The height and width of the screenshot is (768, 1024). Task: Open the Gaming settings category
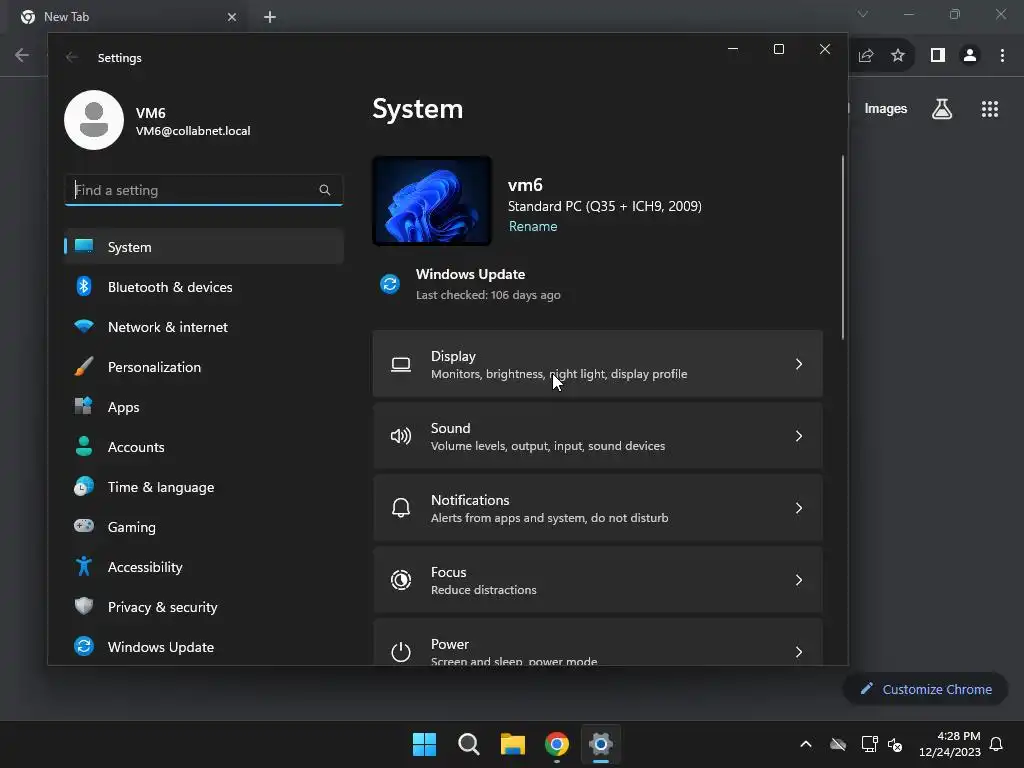click(204, 526)
